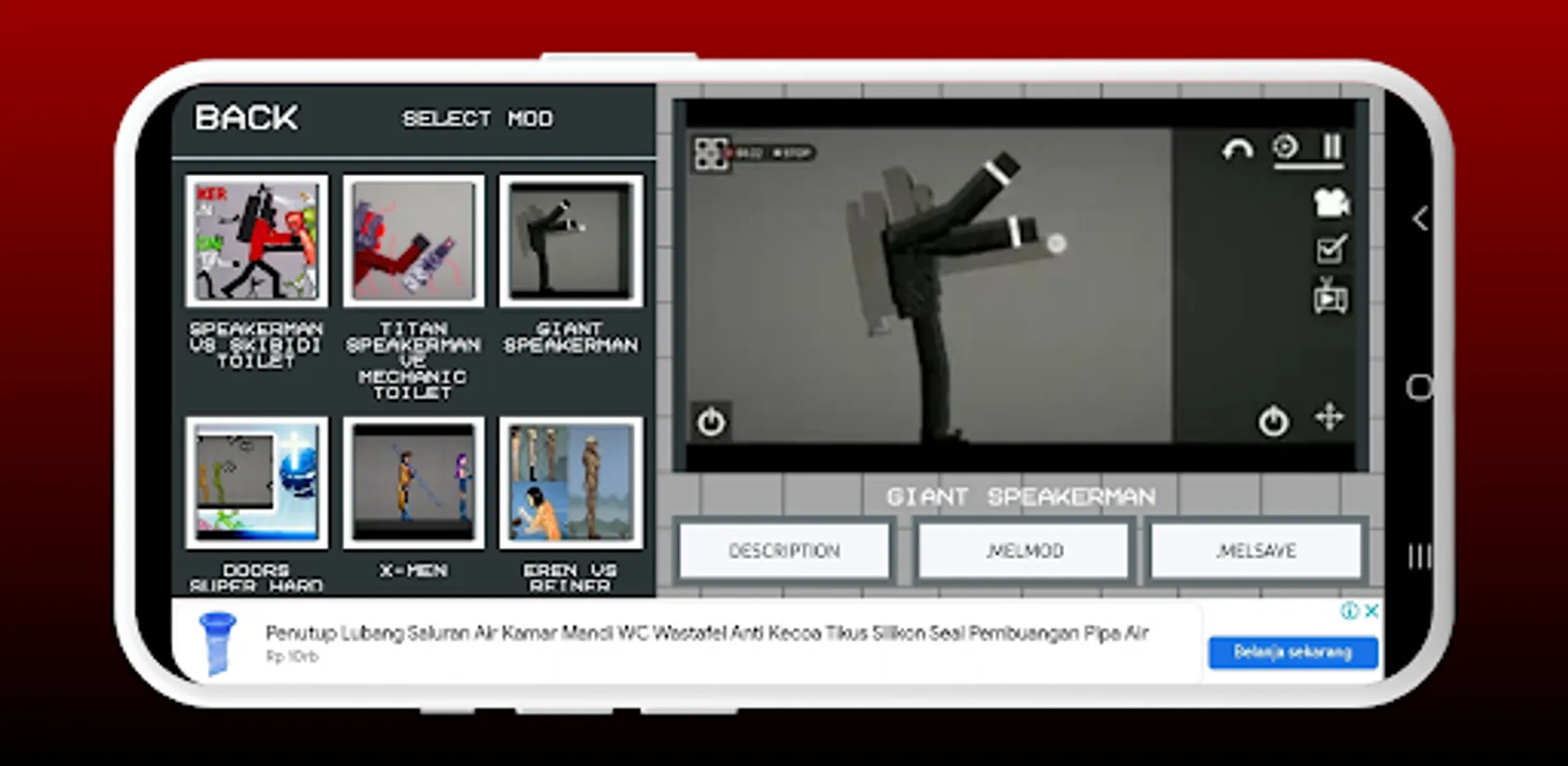
Task: Select Titan Speakerman vs Mechanic Toilet thumbnail
Action: pyautogui.click(x=413, y=241)
